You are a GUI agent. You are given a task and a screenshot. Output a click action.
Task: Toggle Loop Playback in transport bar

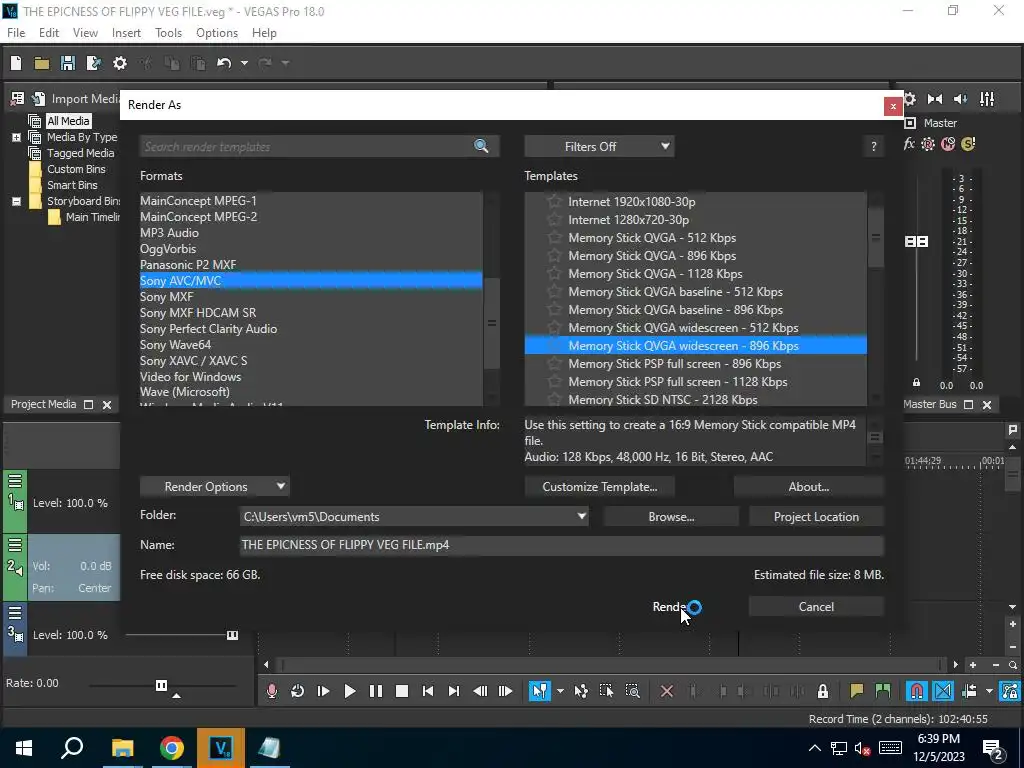tap(297, 691)
